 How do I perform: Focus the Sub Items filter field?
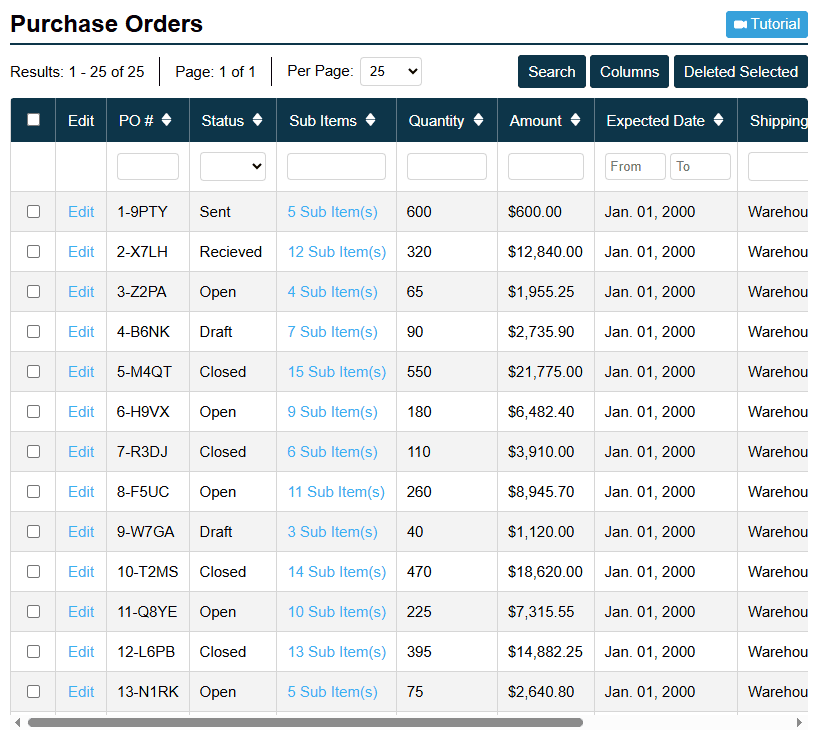pyautogui.click(x=336, y=166)
